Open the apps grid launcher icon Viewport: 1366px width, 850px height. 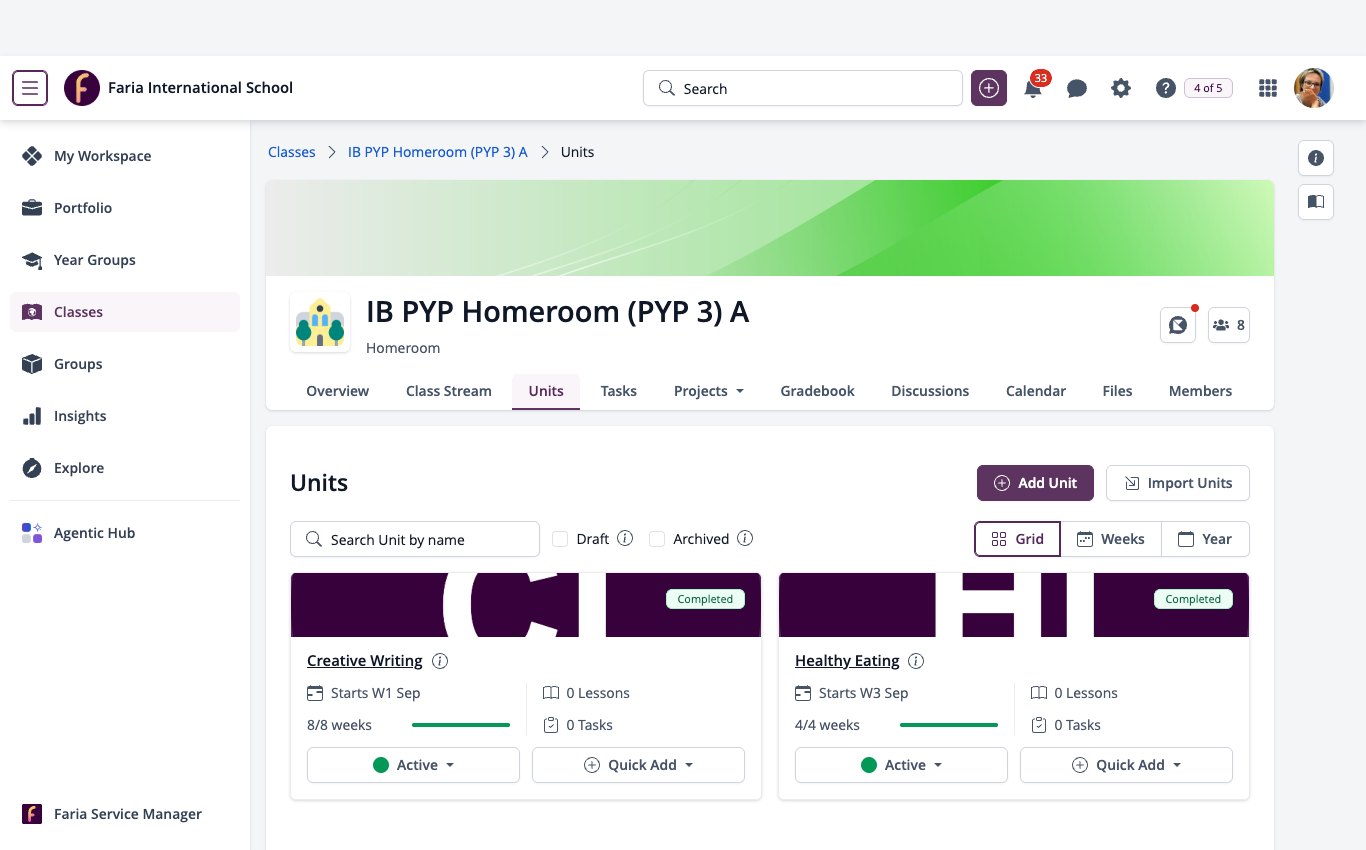click(x=1268, y=88)
